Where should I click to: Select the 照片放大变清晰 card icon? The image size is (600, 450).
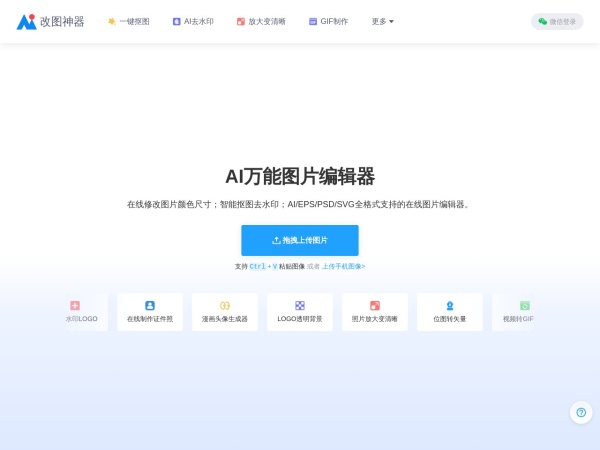375,305
